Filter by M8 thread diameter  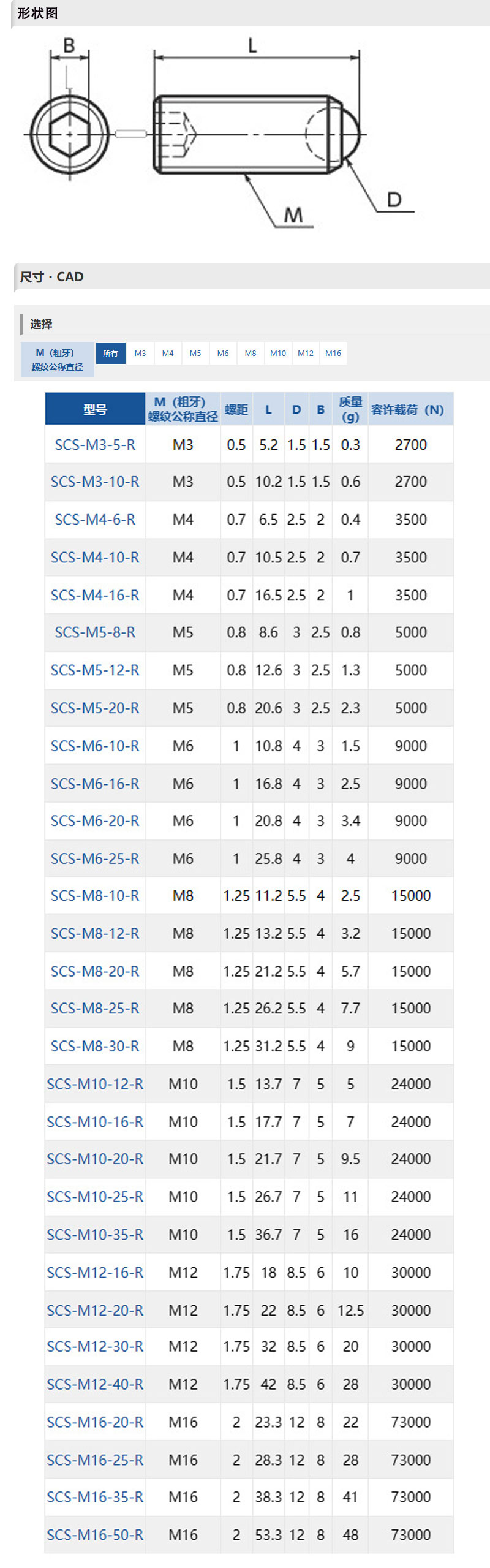(x=251, y=353)
